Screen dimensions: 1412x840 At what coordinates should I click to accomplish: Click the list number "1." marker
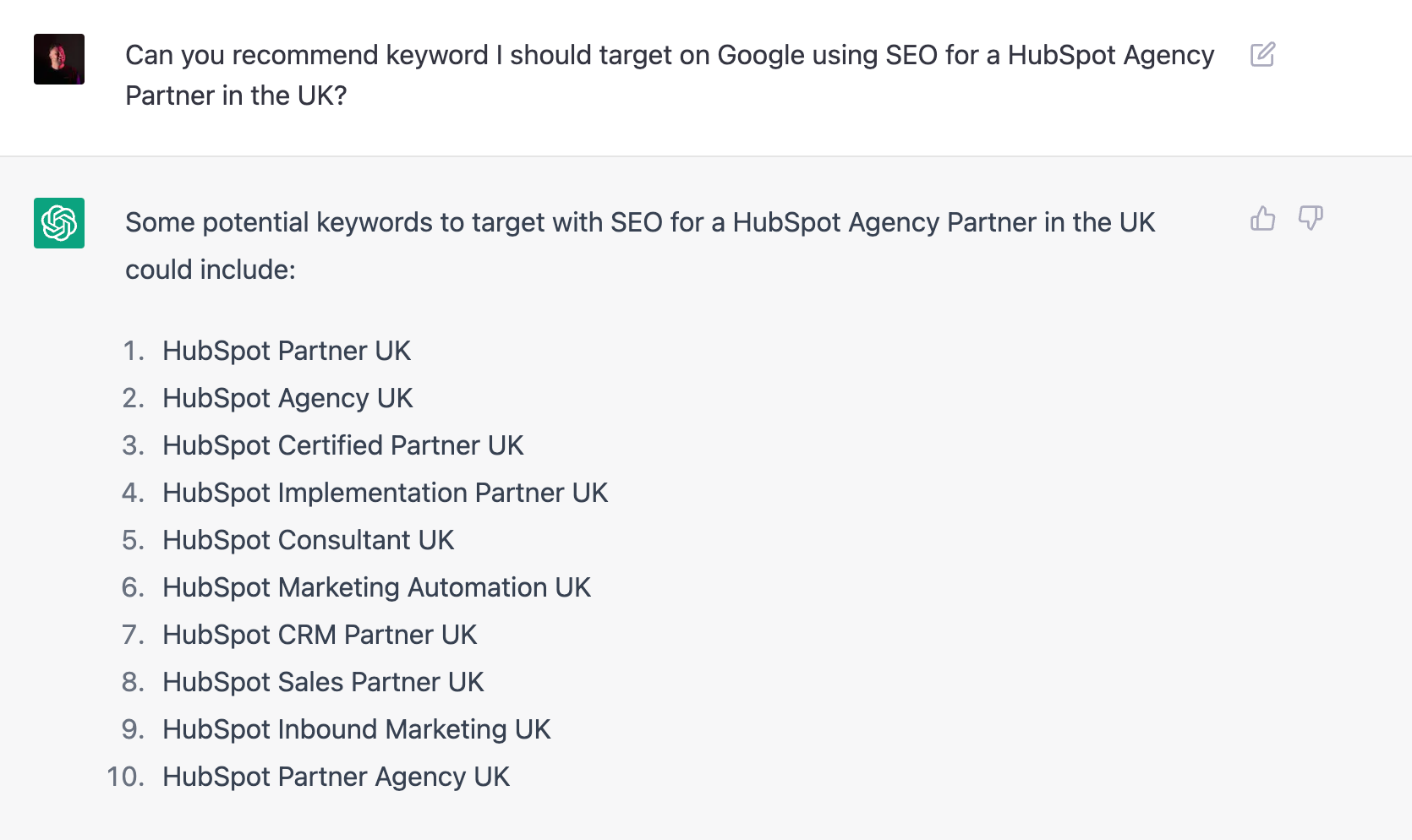tap(133, 351)
